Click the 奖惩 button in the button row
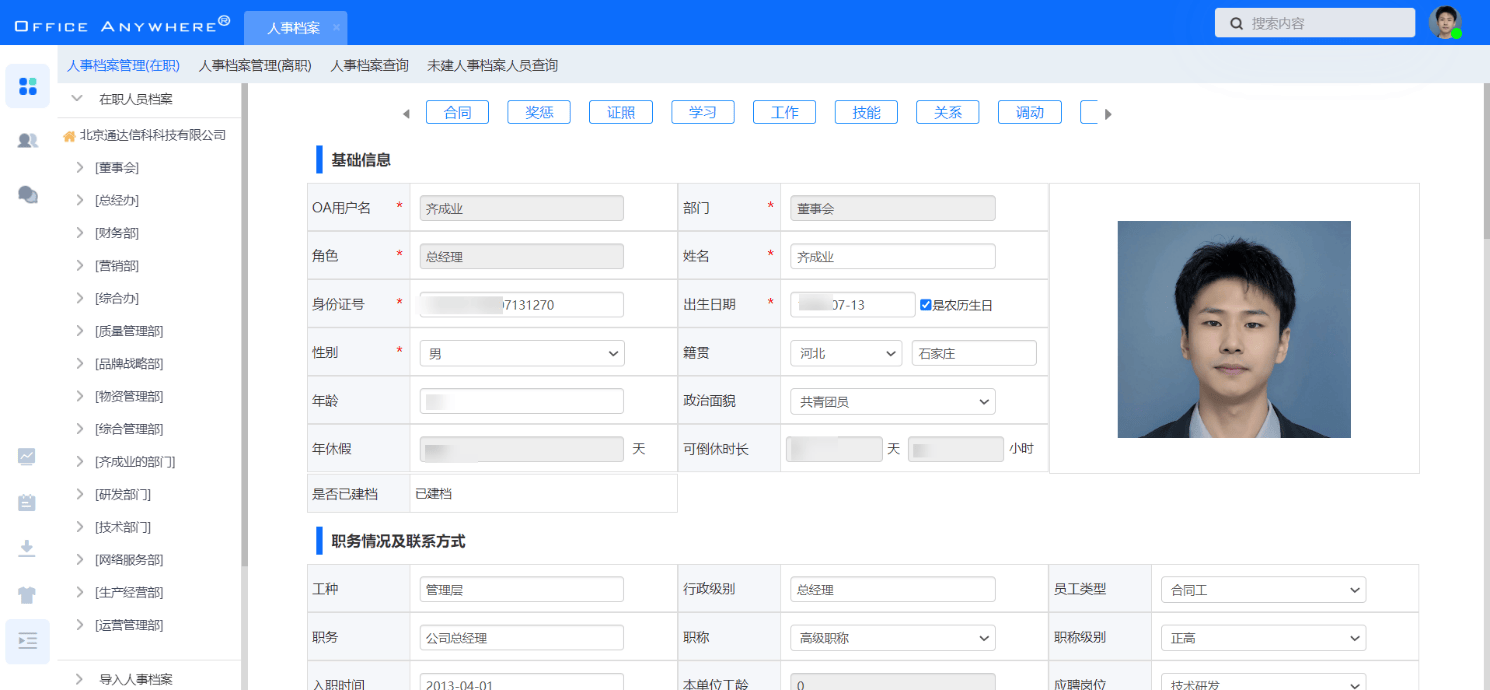Screen dimensions: 1490x690 [x=538, y=112]
